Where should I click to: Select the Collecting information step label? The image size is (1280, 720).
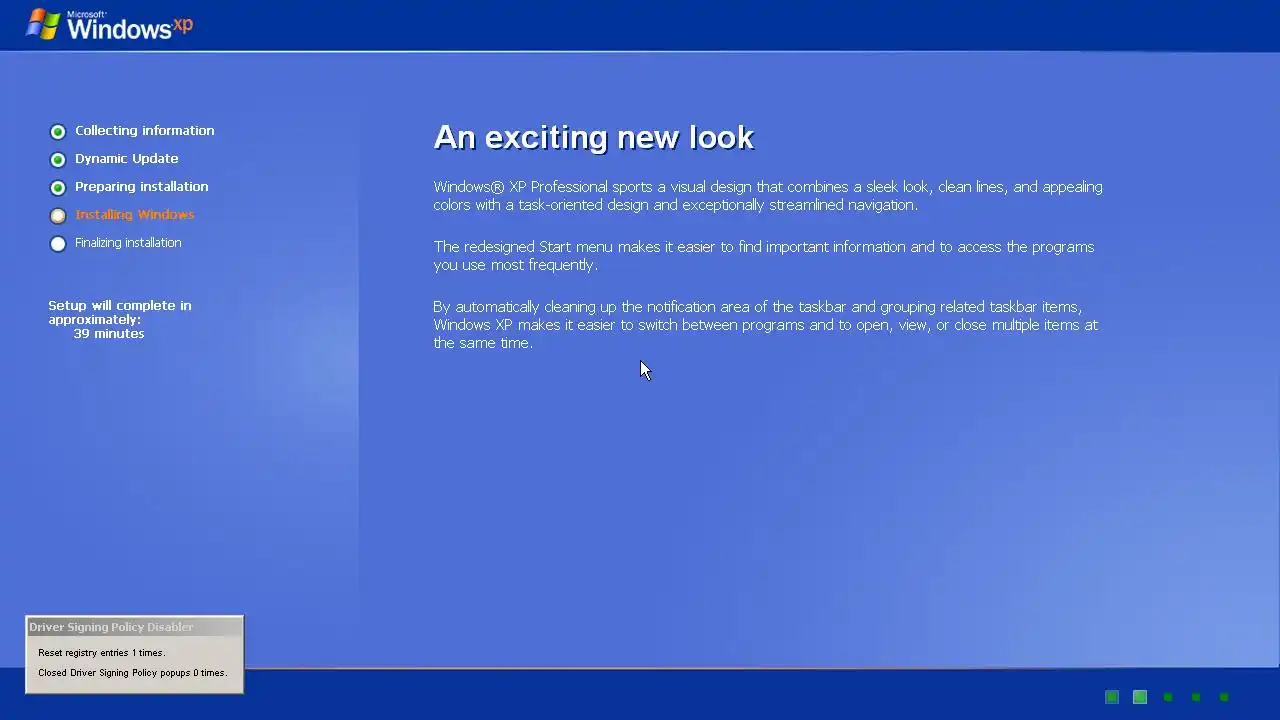tap(144, 131)
